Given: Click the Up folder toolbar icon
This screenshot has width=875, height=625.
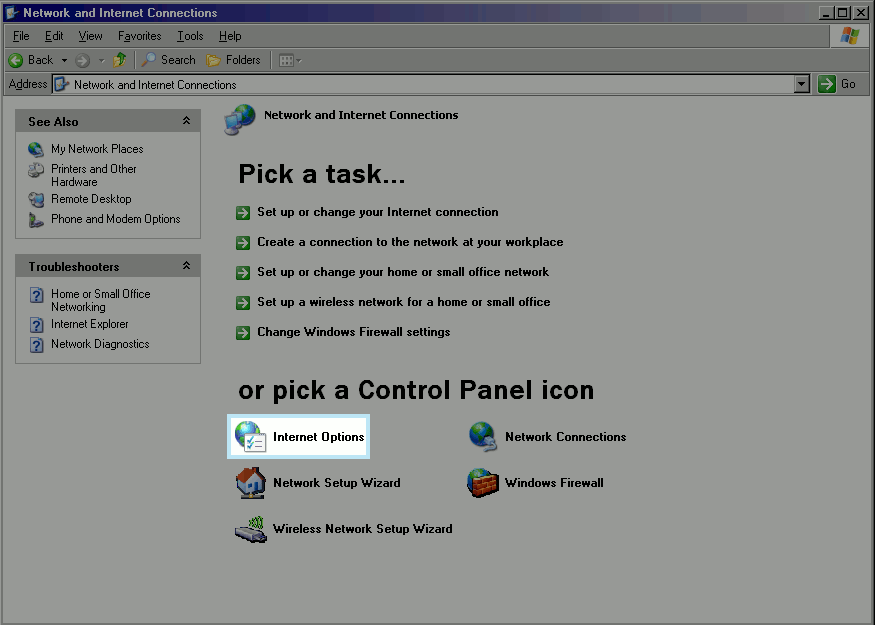Looking at the screenshot, I should point(120,60).
